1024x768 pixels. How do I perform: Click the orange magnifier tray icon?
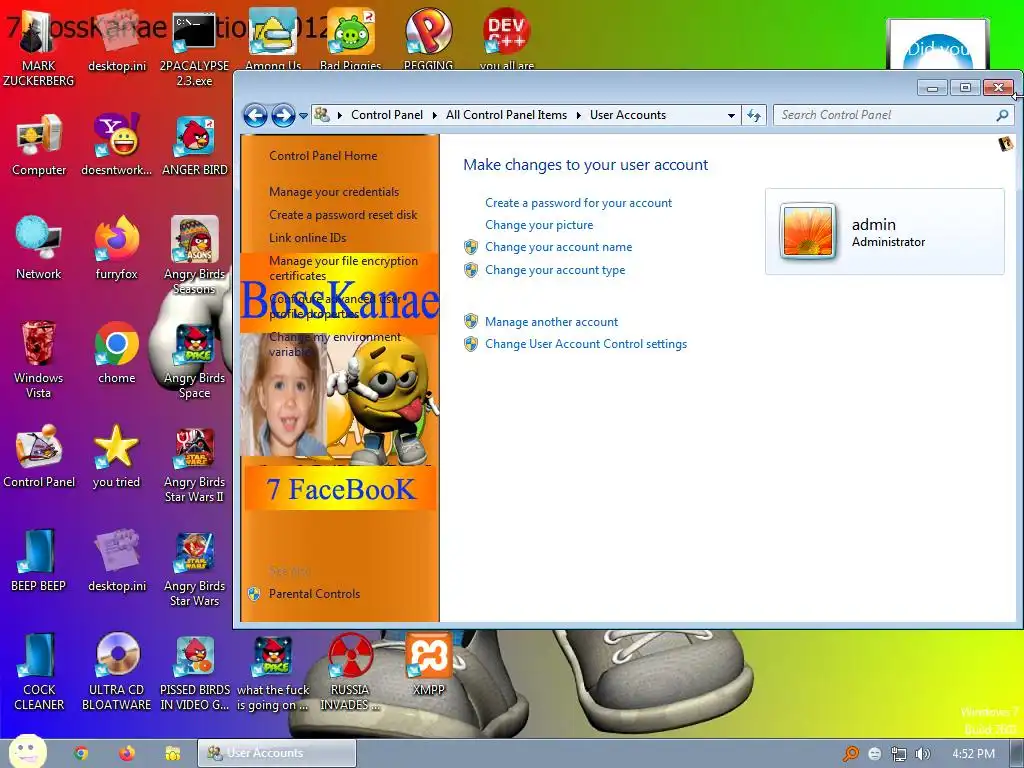pyautogui.click(x=851, y=754)
